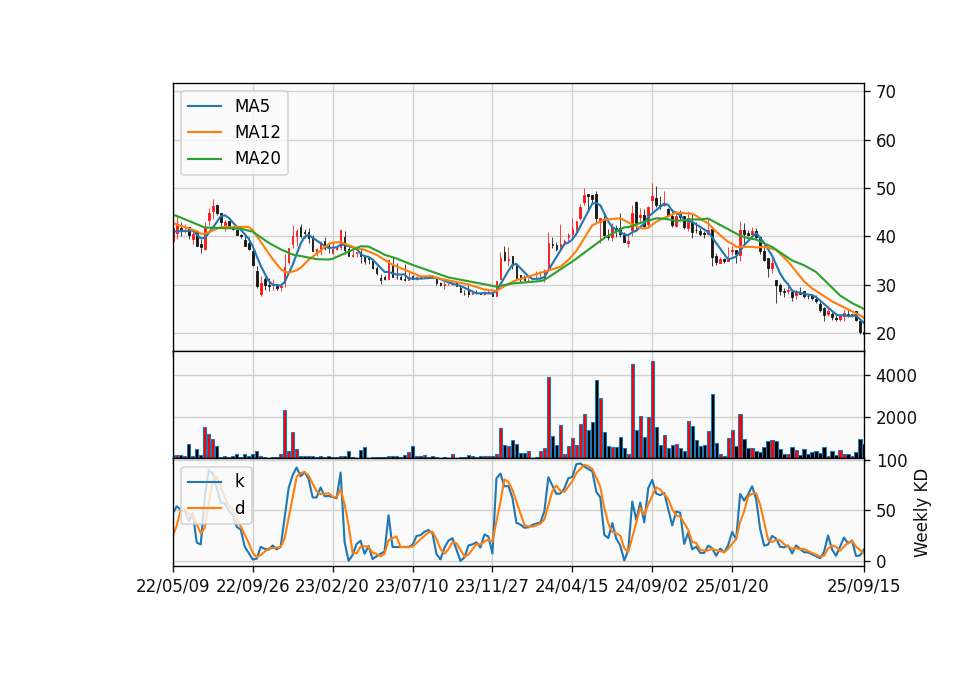Click the MA12 legend label
Image resolution: width=960 pixels, height=690 pixels.
[x=257, y=132]
